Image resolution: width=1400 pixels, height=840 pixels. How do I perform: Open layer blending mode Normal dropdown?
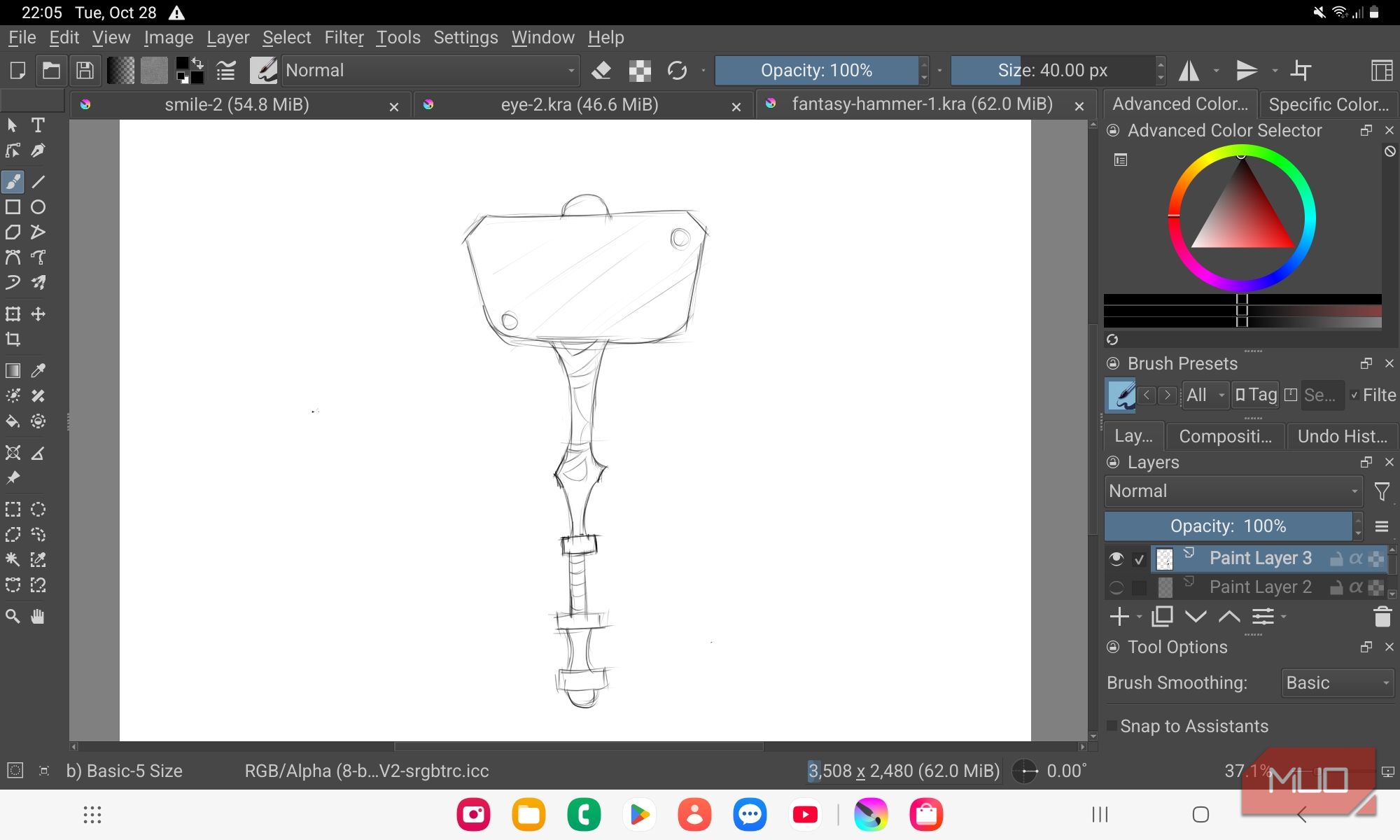coord(1233,491)
